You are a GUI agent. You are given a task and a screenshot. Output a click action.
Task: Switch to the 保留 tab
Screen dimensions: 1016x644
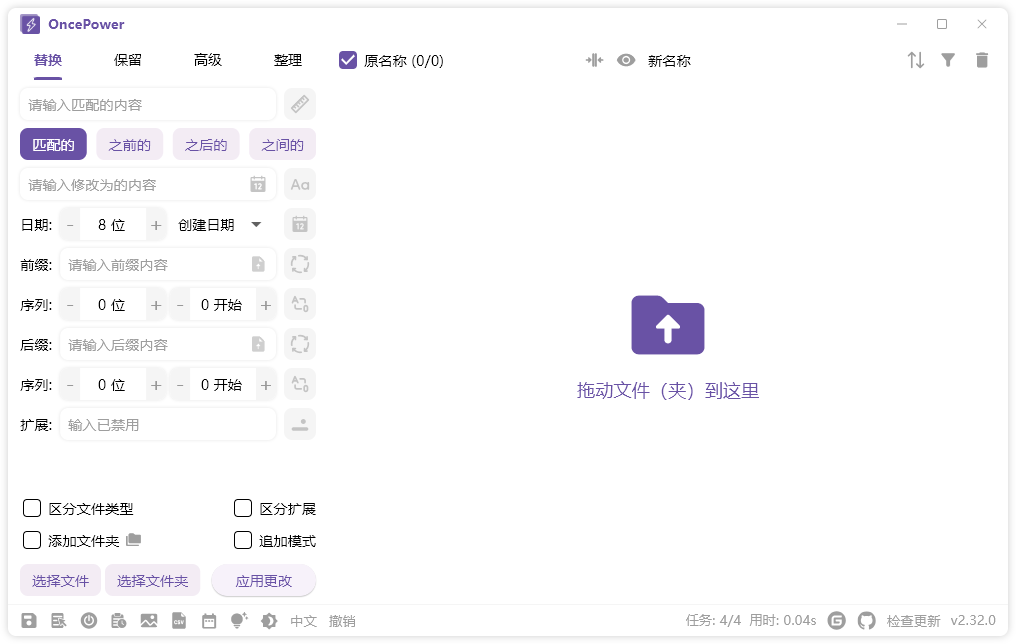pyautogui.click(x=130, y=60)
